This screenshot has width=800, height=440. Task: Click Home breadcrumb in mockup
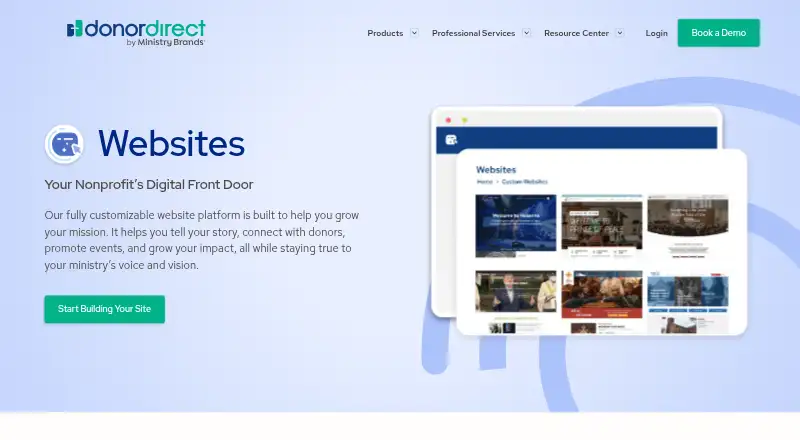[485, 182]
